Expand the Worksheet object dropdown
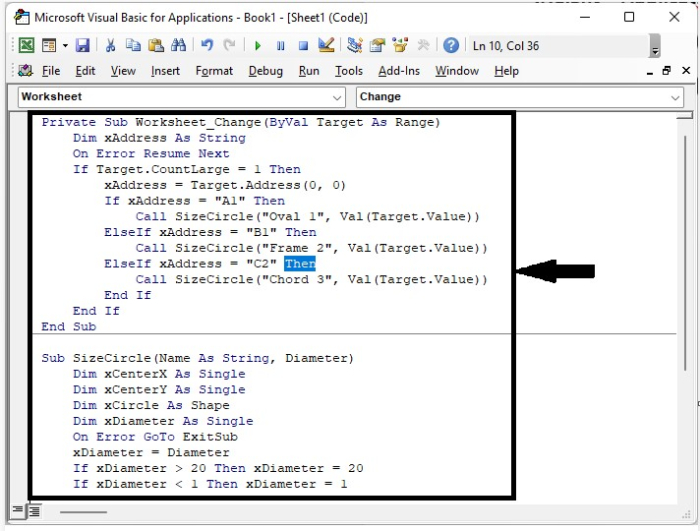This screenshot has height=531, width=700. click(337, 97)
